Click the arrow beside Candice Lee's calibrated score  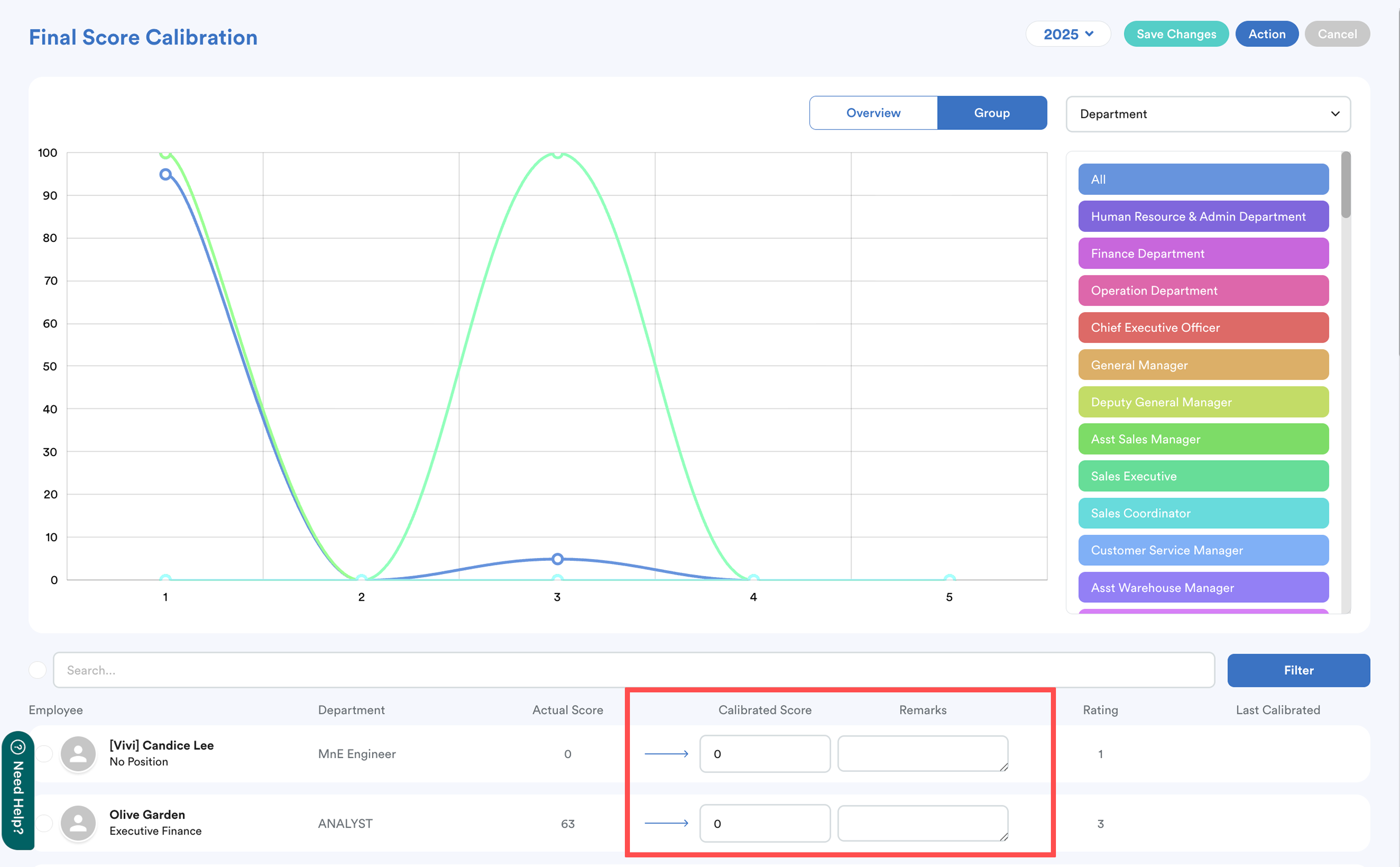coord(666,754)
